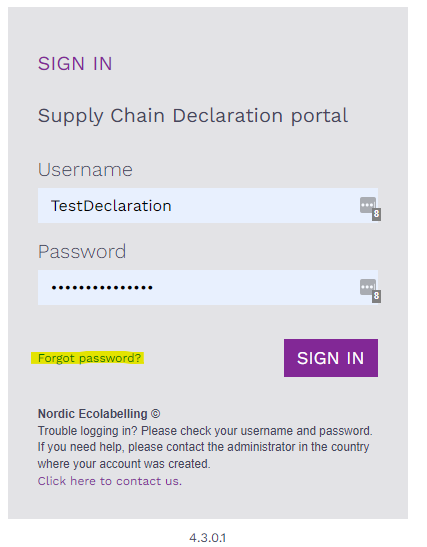
Task: Click the bold Nordic Ecolabelling text
Action: tap(92, 414)
